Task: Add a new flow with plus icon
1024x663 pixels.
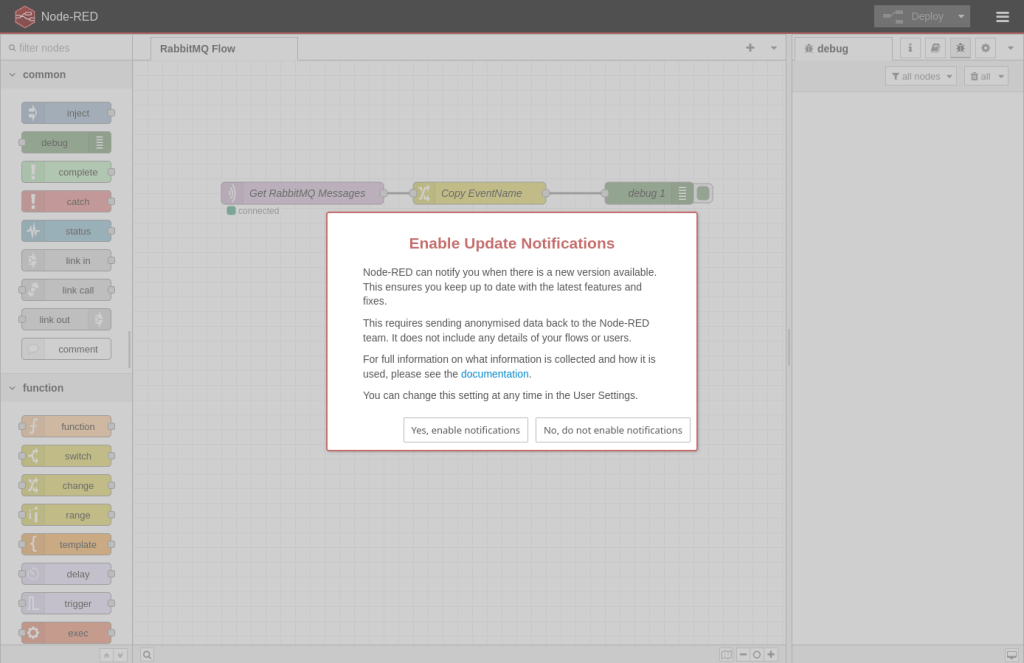Action: (750, 48)
